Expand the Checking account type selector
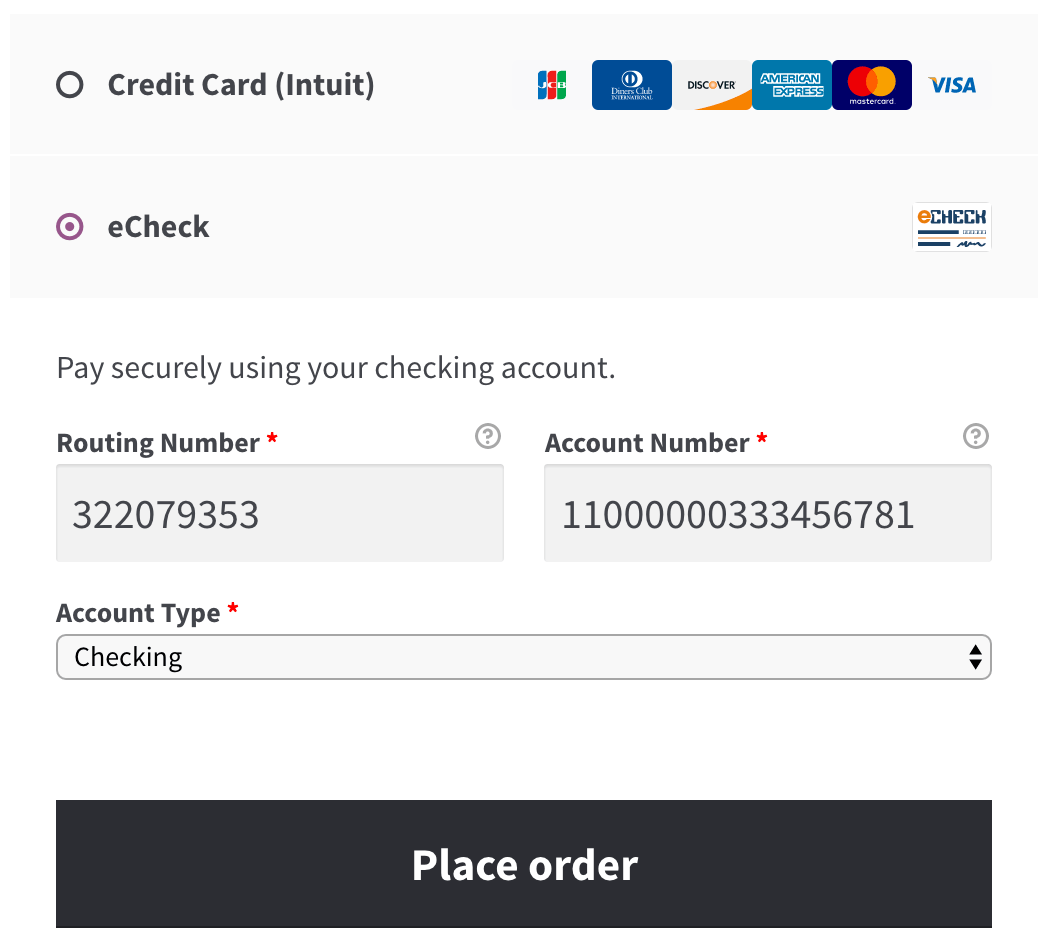Viewport: 1058px width, 950px height. [524, 657]
